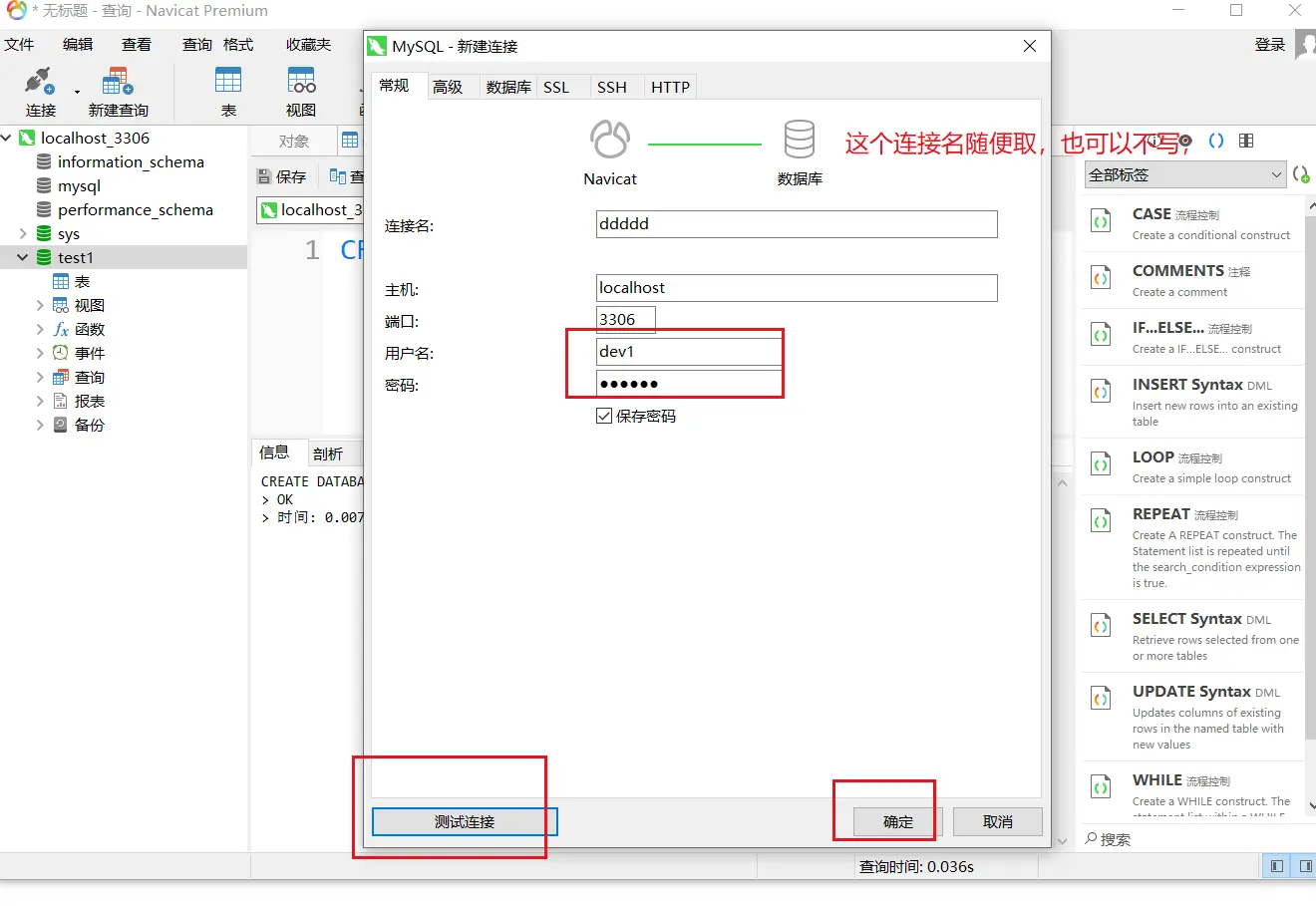Select the IF...ELSE snippet icon
The height and width of the screenshot is (906, 1316).
(x=1101, y=336)
